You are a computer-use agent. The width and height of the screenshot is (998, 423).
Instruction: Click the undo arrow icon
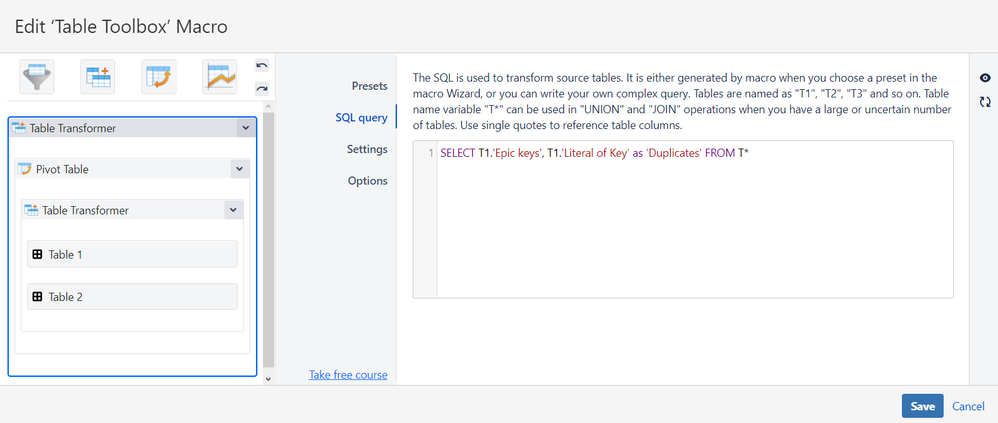coord(262,66)
